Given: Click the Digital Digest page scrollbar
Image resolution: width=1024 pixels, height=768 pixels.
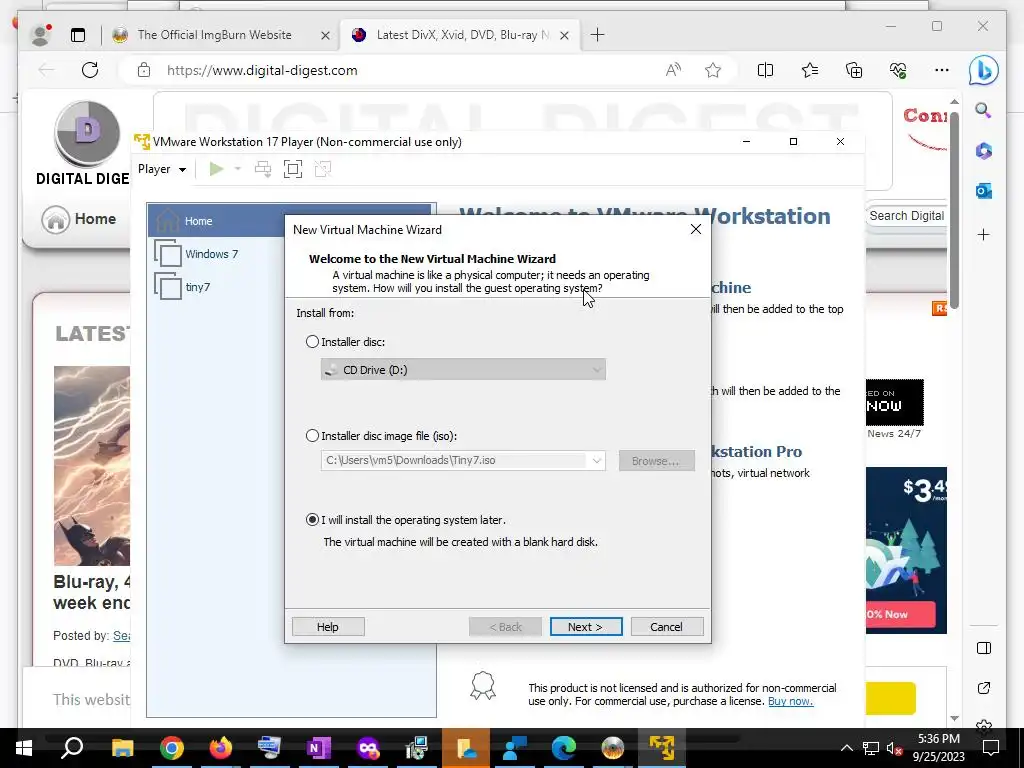Looking at the screenshot, I should [954, 209].
